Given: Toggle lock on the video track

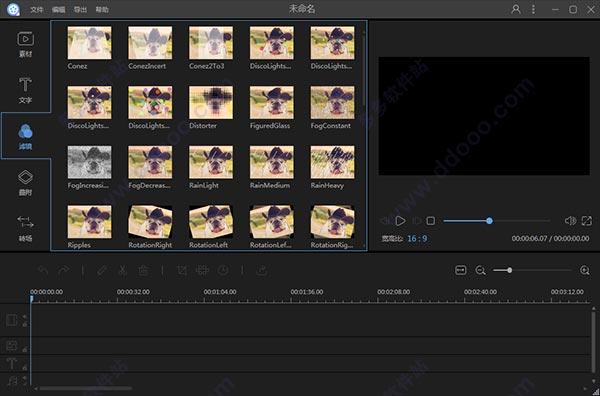Looking at the screenshot, I should click(25, 324).
